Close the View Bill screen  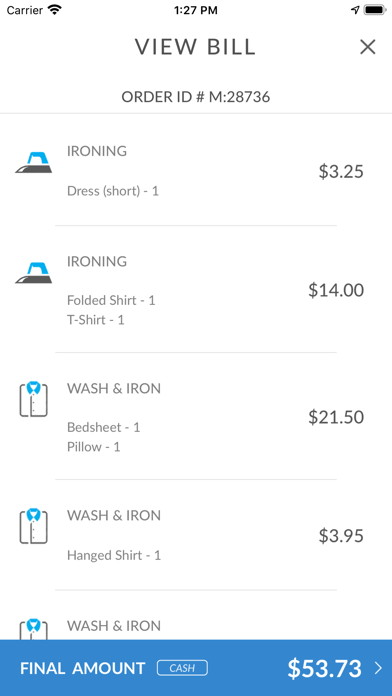[x=368, y=47]
